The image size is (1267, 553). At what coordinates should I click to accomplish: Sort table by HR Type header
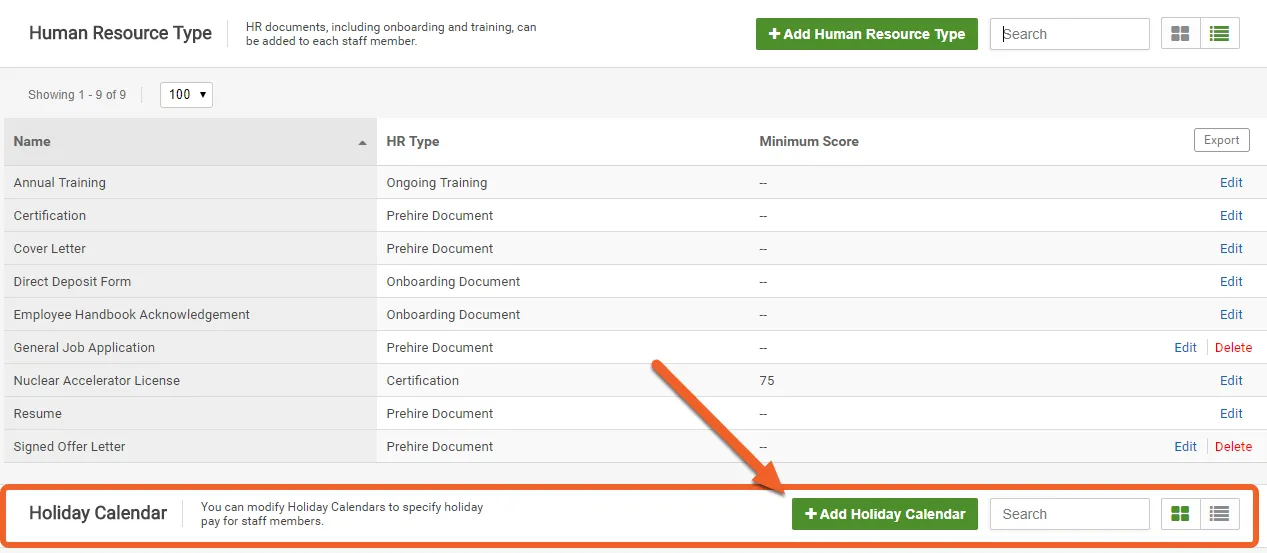coord(413,142)
